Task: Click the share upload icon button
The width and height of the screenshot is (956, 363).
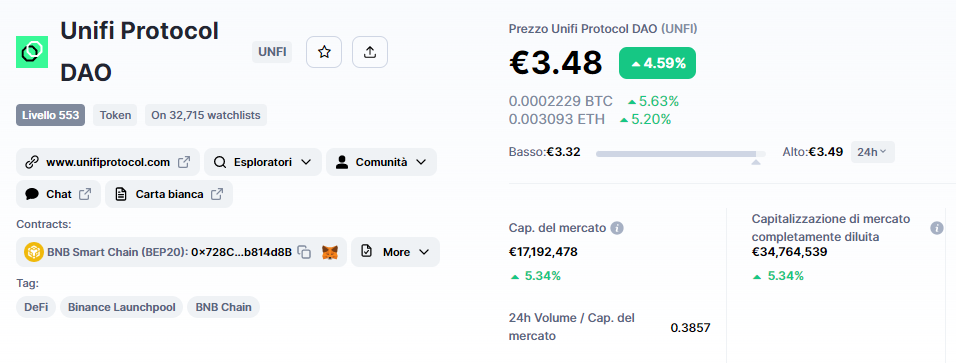Action: point(369,52)
